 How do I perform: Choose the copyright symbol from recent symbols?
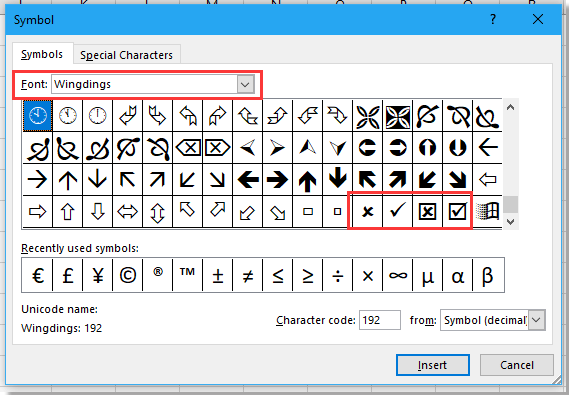point(128,275)
